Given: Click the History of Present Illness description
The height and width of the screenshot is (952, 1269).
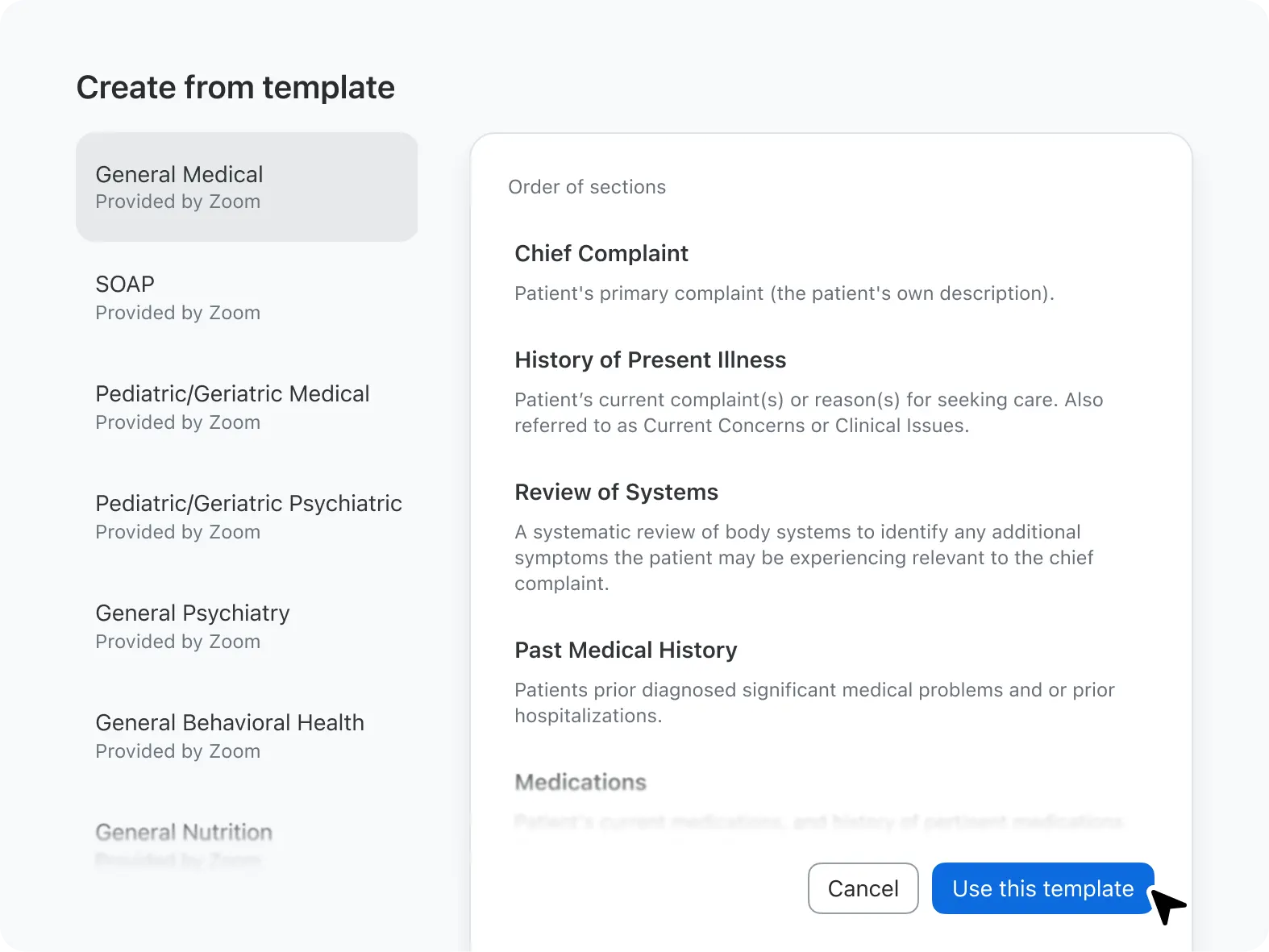Looking at the screenshot, I should pos(808,413).
